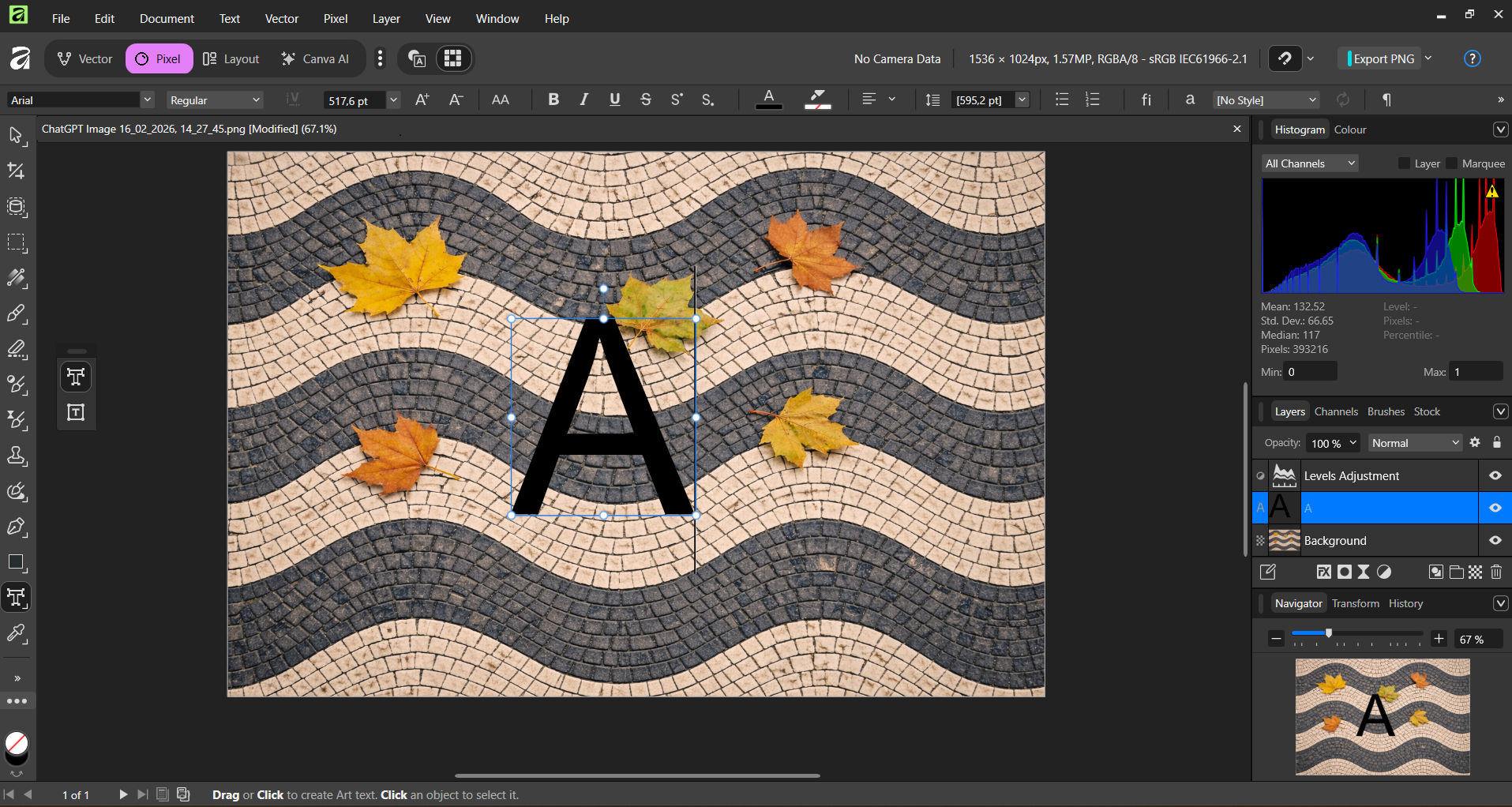Click the Navigator preview thumbnail

point(1382,717)
